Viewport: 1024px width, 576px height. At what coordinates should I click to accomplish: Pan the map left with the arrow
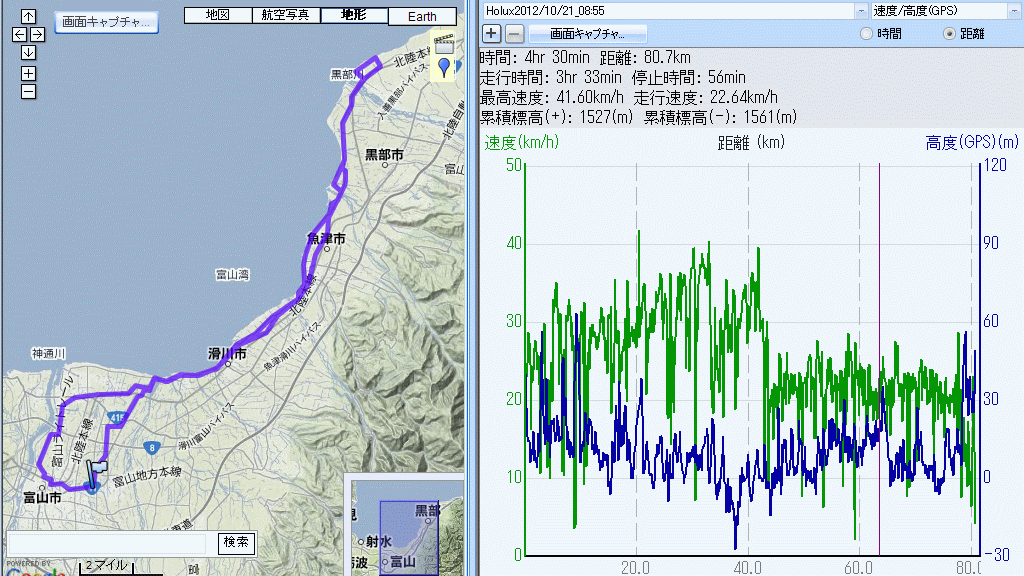click(19, 35)
